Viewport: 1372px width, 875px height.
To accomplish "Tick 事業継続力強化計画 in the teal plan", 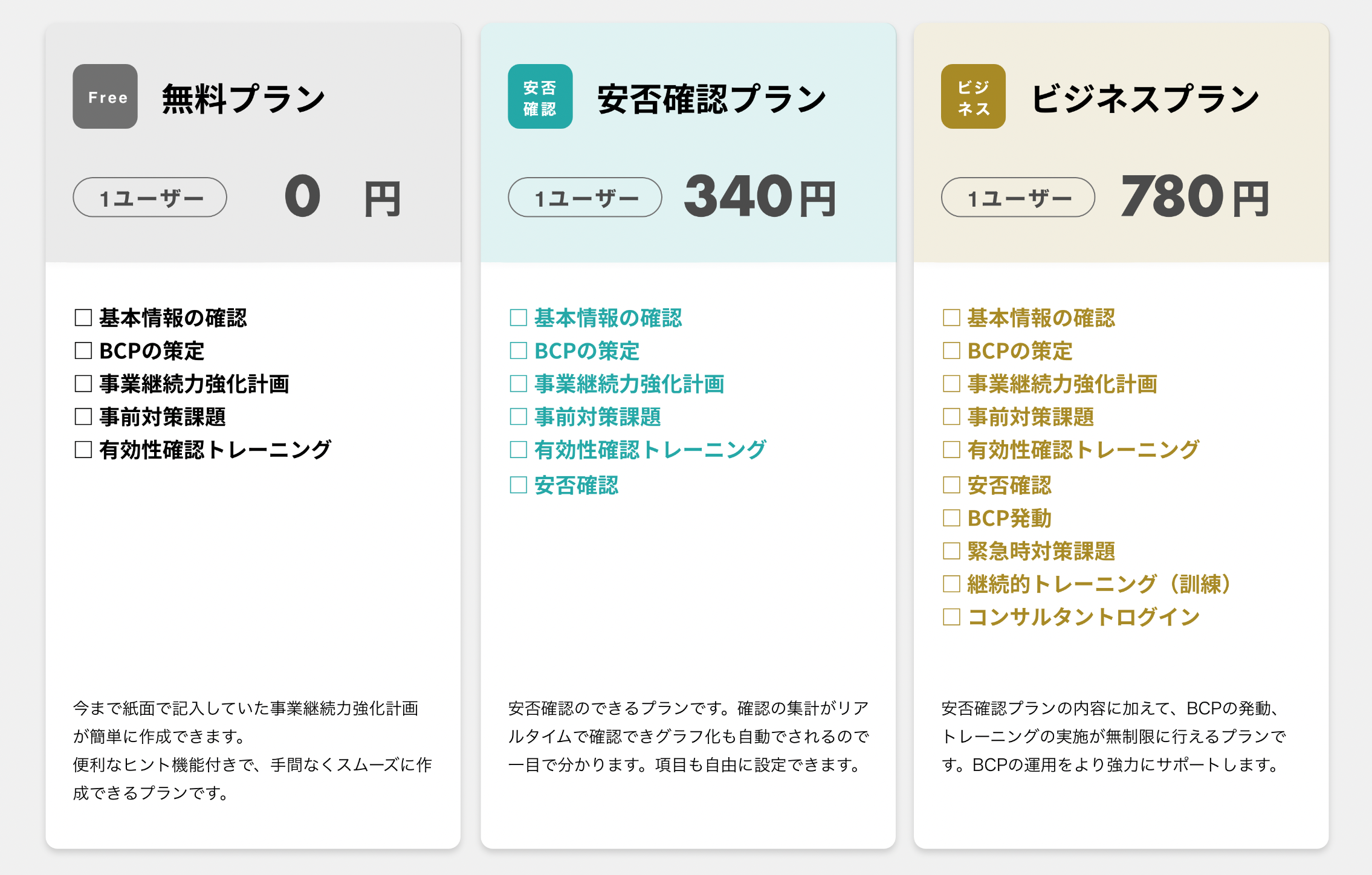I will tap(519, 384).
